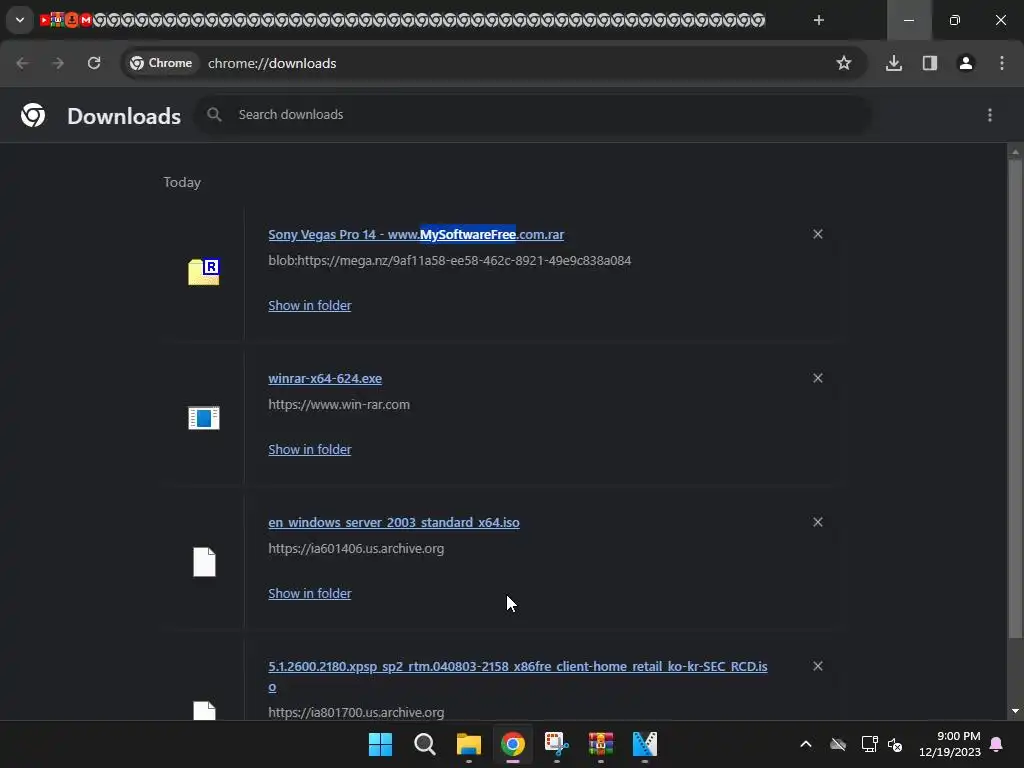The image size is (1024, 768).
Task: Open winrar-x64-624.exe download
Action: click(325, 378)
